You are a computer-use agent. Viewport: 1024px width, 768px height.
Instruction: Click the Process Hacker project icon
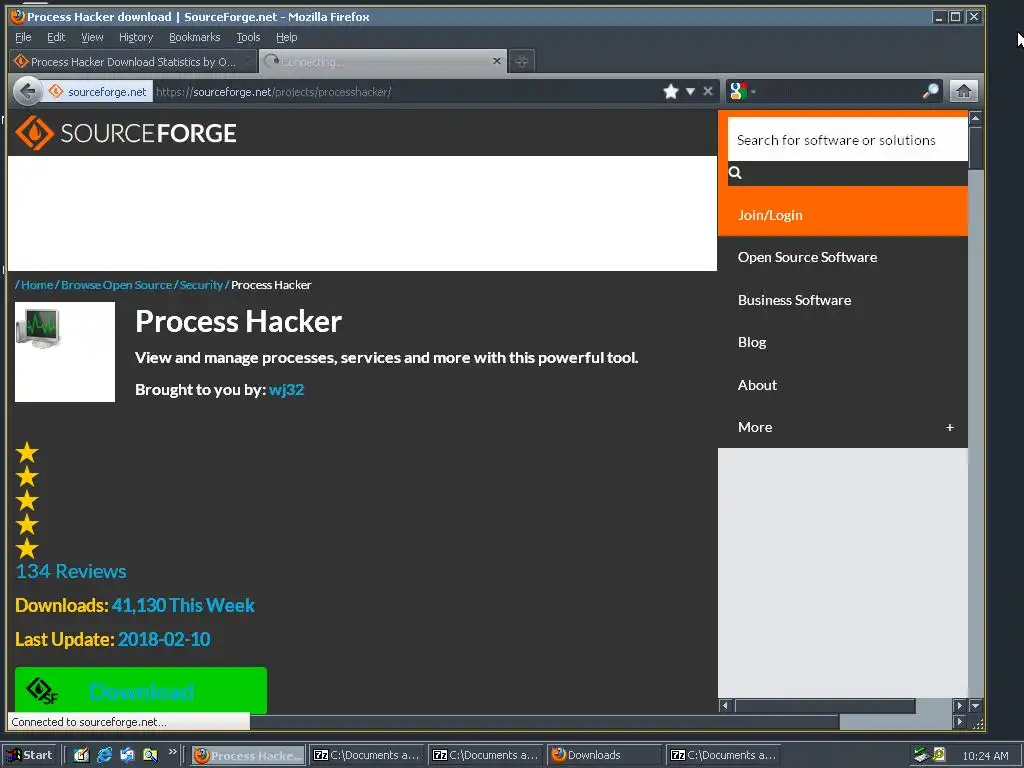coord(65,352)
